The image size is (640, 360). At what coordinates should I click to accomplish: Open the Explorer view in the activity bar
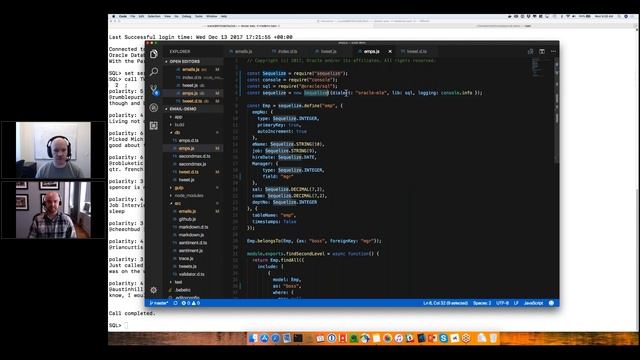click(x=154, y=54)
